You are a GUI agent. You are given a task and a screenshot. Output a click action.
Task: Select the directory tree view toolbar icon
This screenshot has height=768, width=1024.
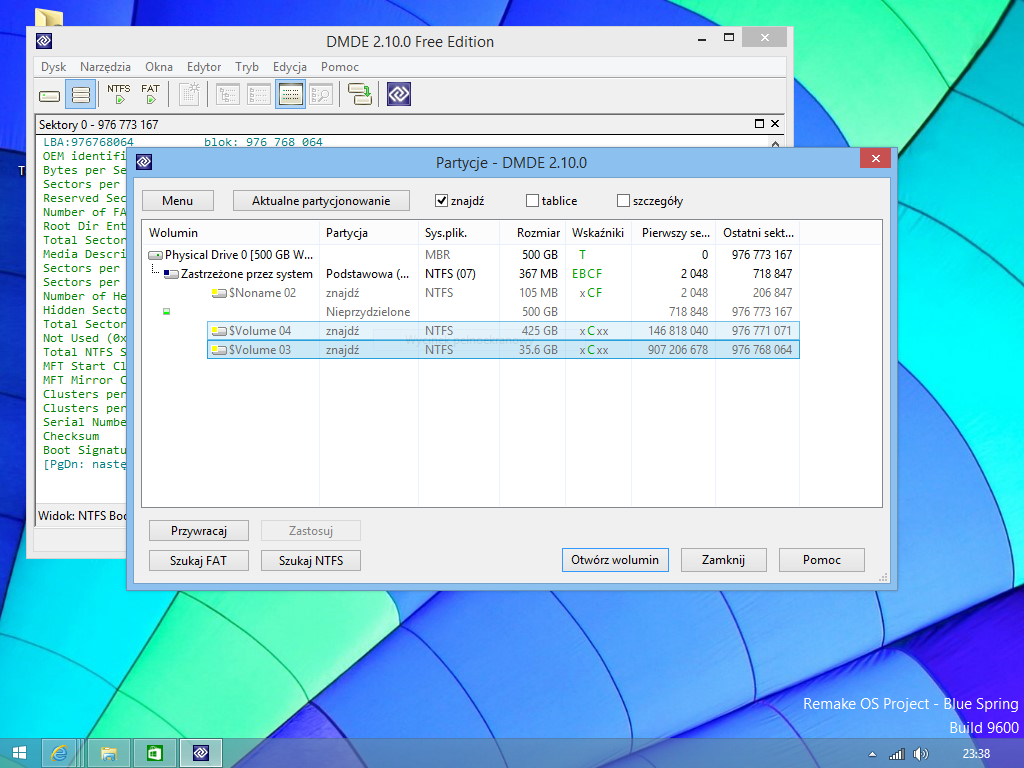[x=227, y=95]
